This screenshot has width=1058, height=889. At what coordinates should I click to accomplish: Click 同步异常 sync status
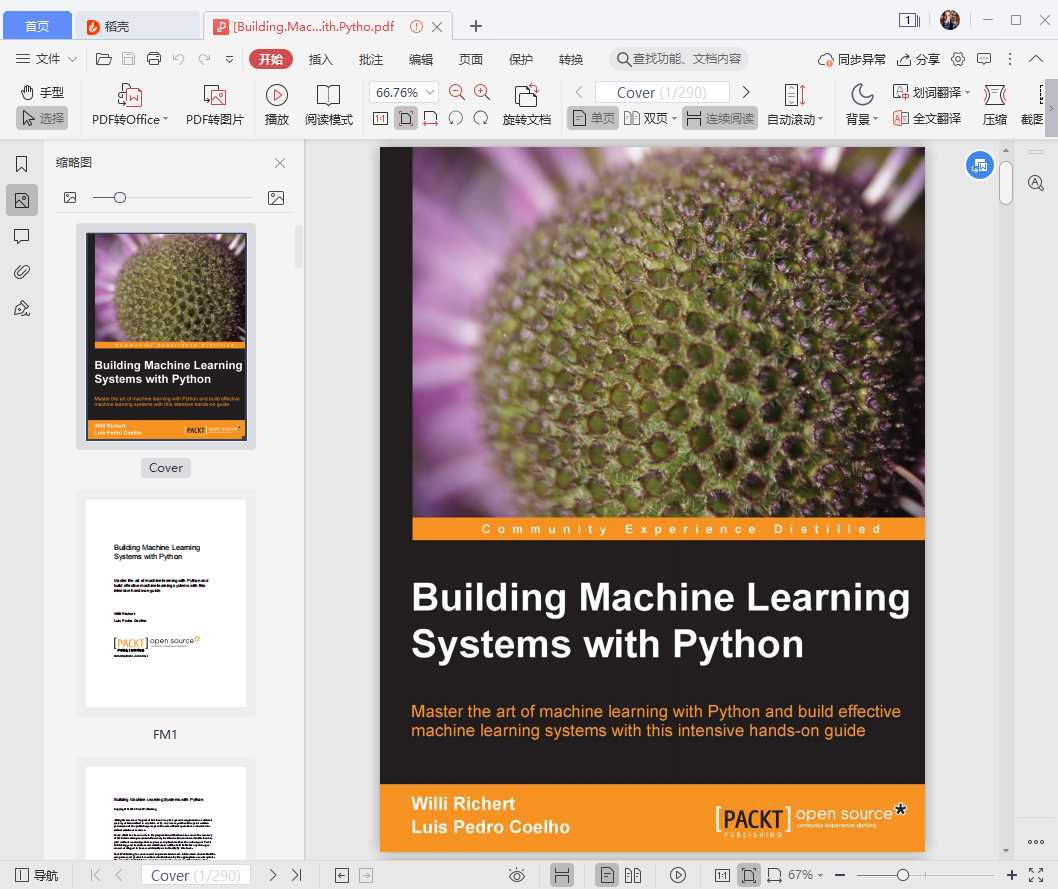(852, 59)
